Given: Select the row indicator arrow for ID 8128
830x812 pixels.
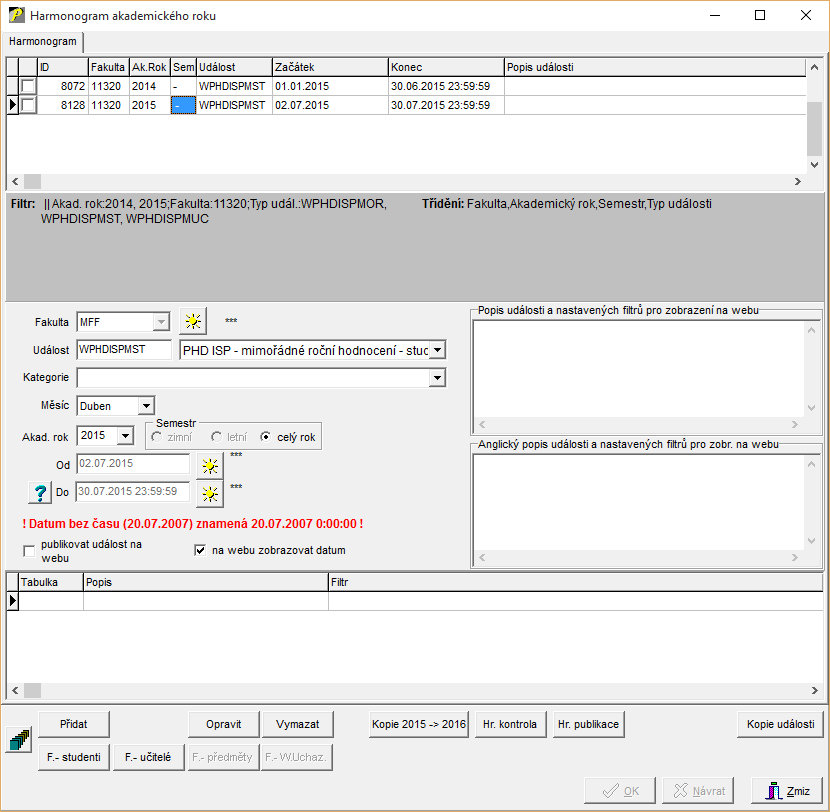Looking at the screenshot, I should 12,105.
